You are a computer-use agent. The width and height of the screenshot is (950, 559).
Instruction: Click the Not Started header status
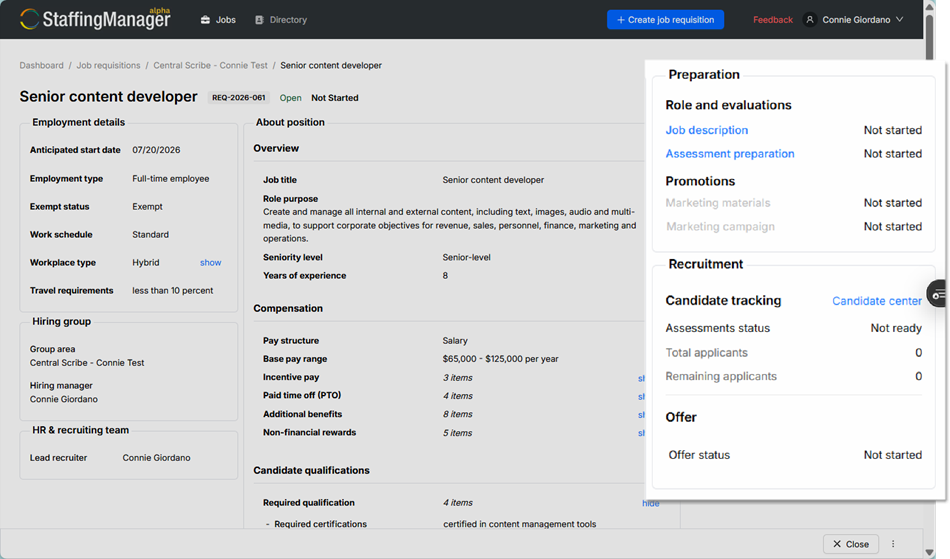pos(334,98)
